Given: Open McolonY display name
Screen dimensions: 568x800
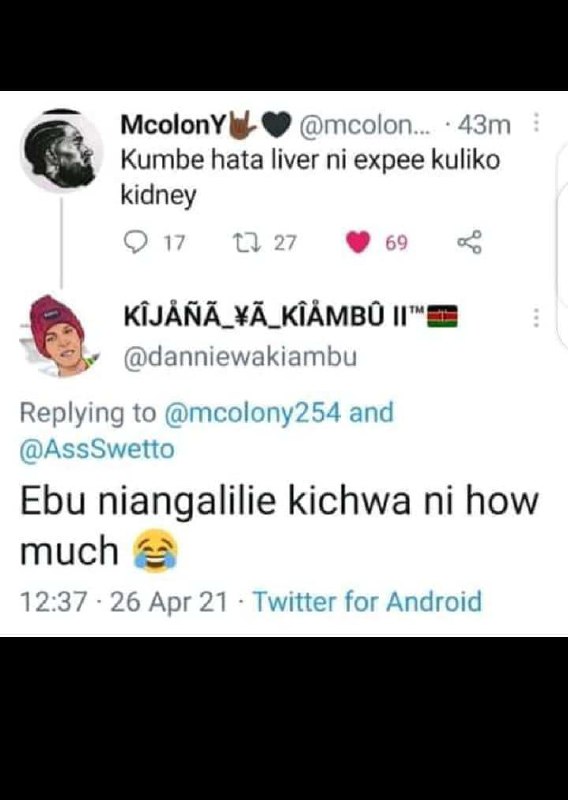Looking at the screenshot, I should (x=172, y=124).
